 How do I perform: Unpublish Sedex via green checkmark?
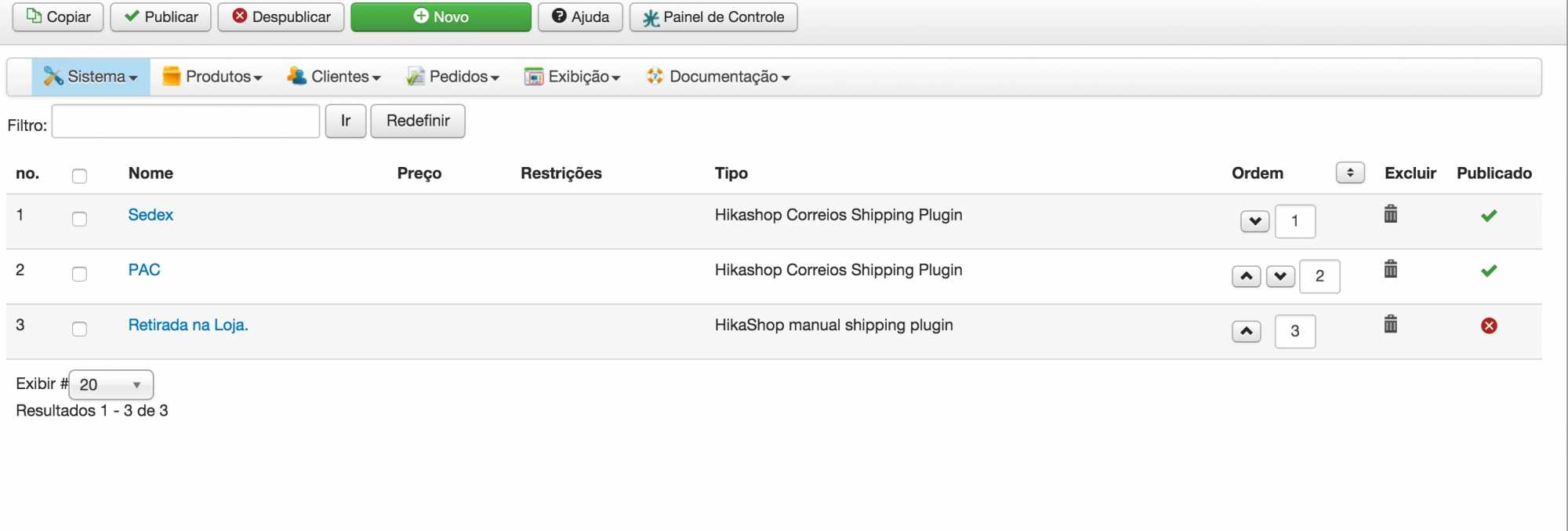(1489, 216)
